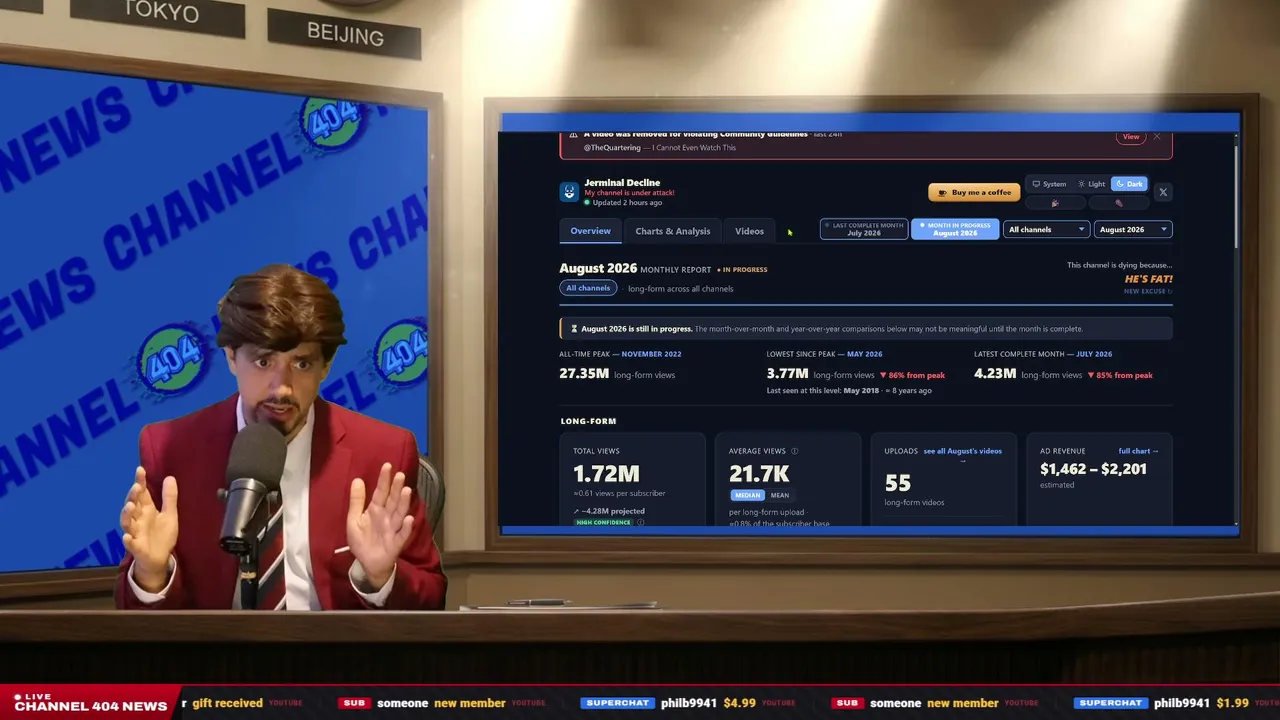Click the HIGH CONFIDENCE badge
This screenshot has height=720, width=1280.
604,522
